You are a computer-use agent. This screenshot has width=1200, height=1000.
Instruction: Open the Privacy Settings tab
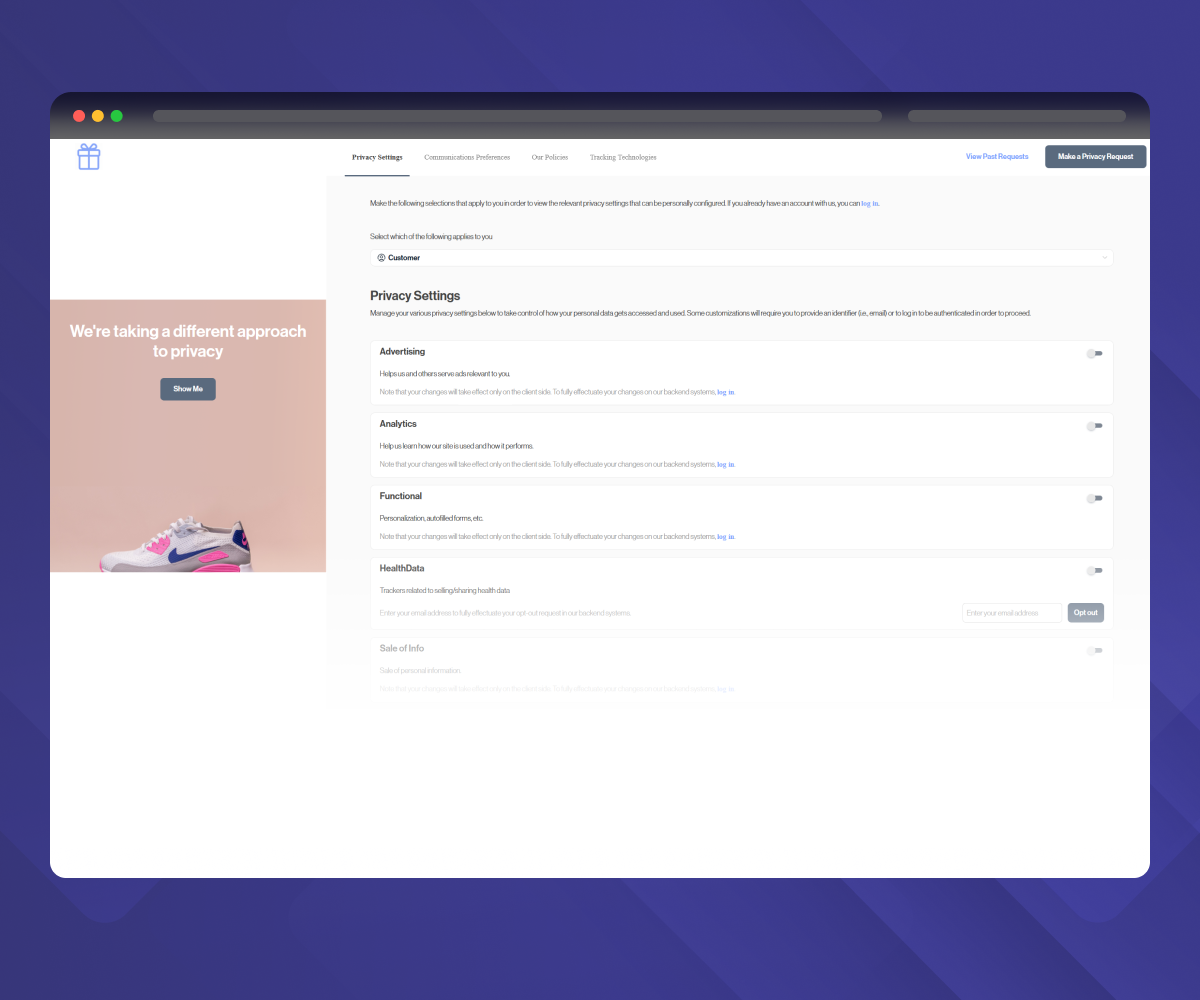point(377,157)
